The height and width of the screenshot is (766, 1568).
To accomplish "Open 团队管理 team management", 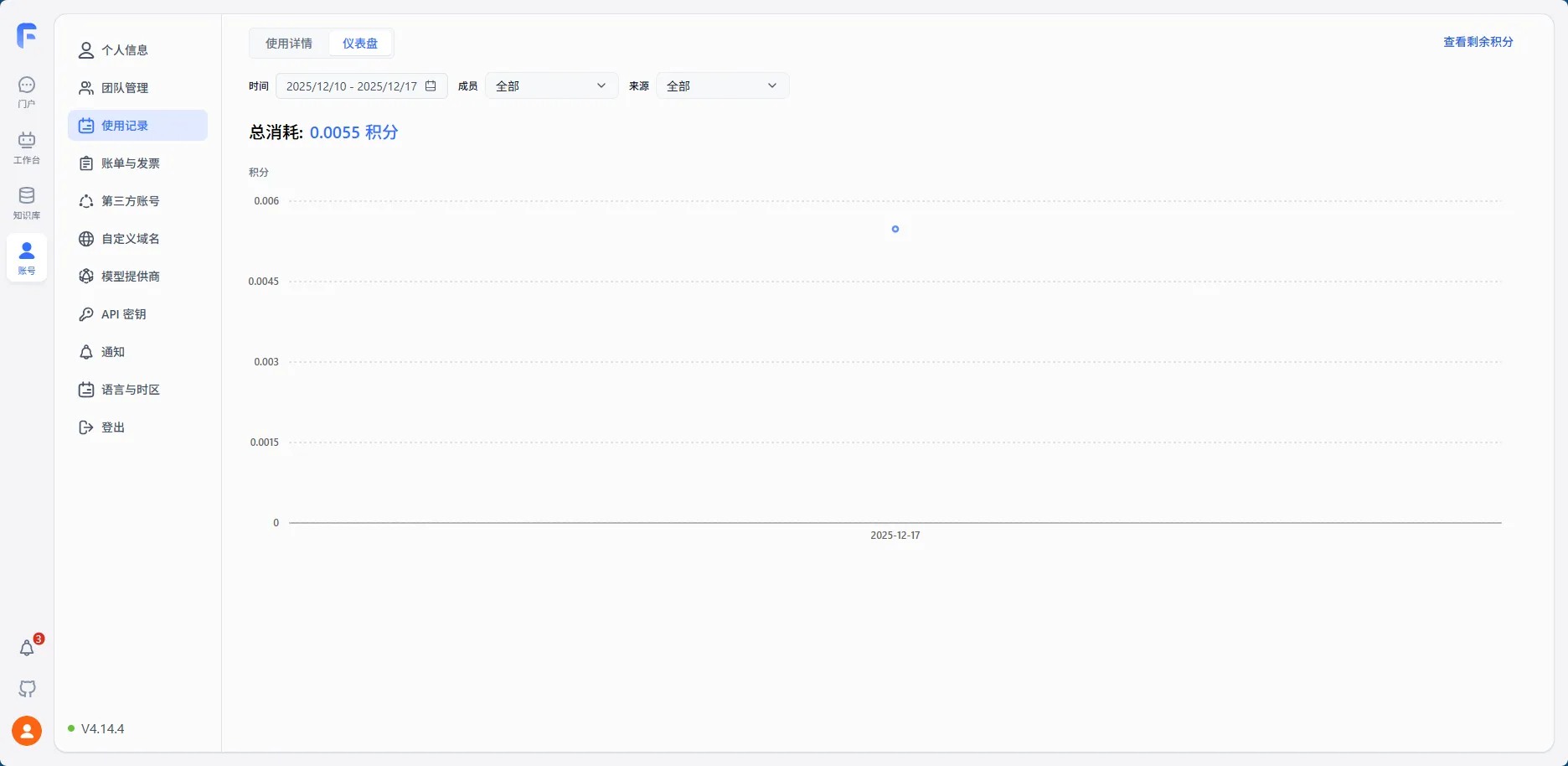I will pyautogui.click(x=125, y=88).
